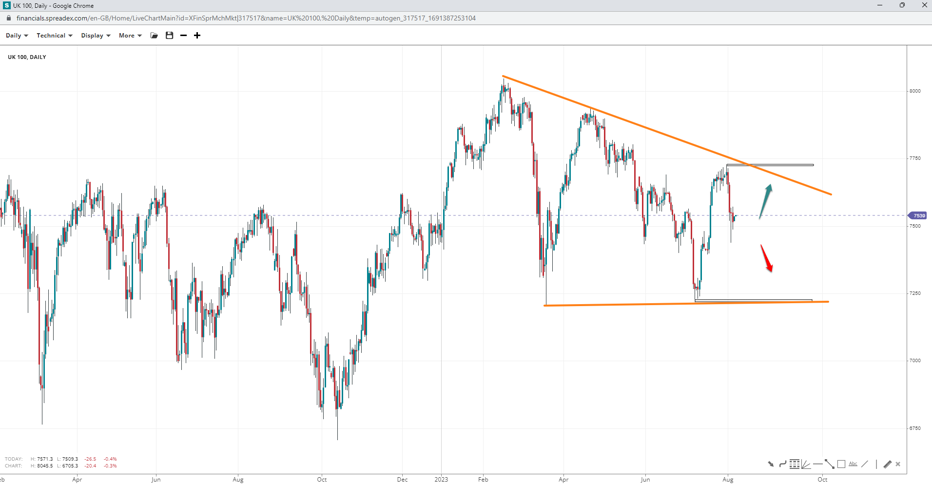Open the Daily timeframe dropdown

pos(16,36)
